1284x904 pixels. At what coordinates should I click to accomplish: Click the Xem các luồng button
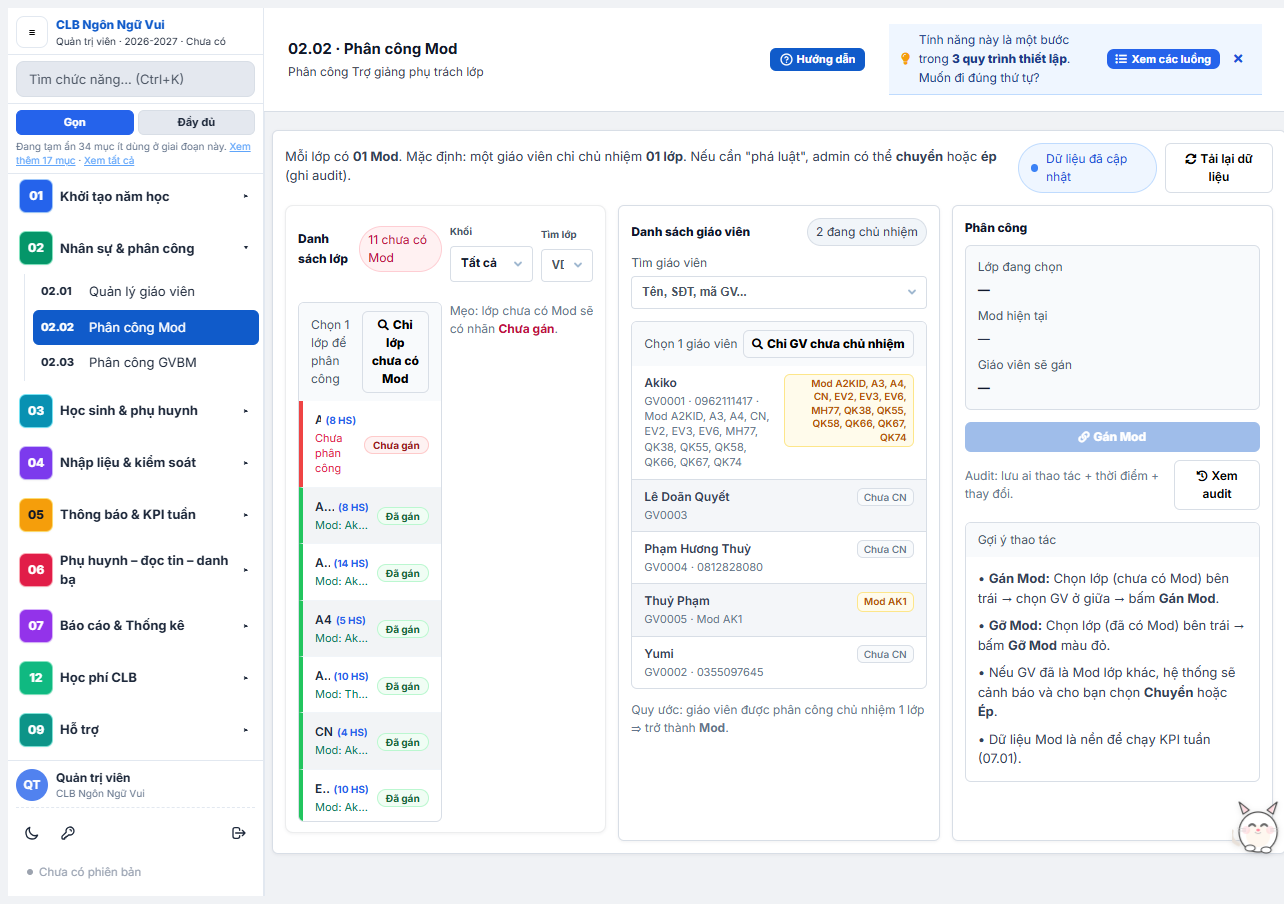tap(1163, 59)
